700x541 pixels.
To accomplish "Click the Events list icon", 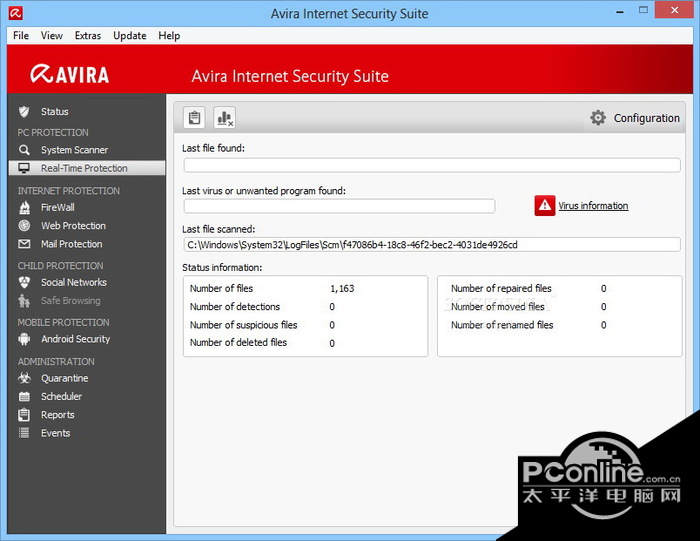I will coord(24,433).
